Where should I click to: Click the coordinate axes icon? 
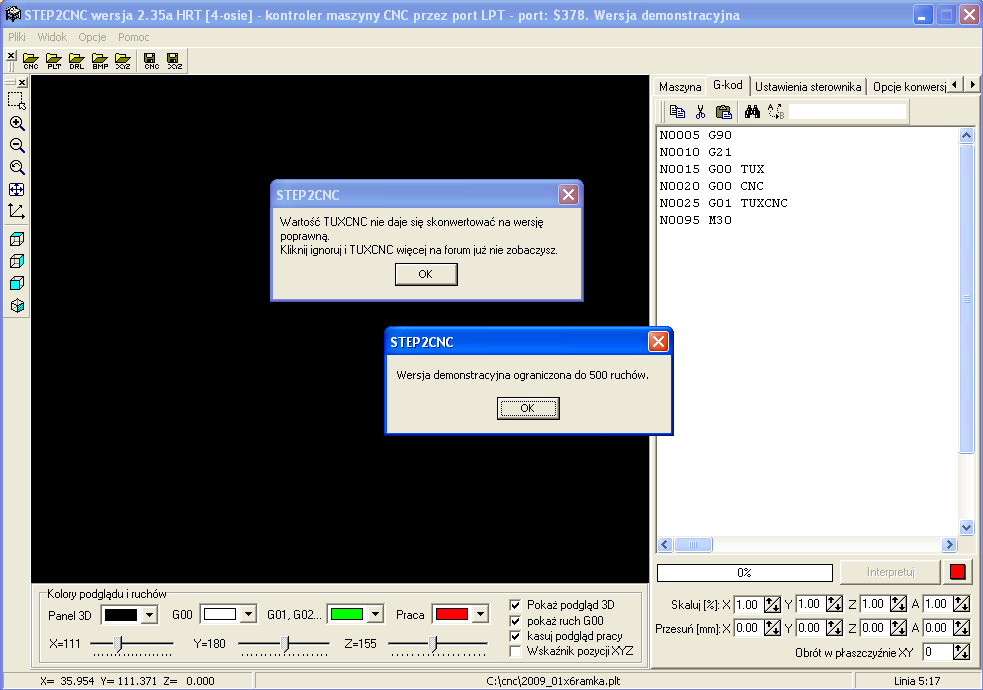tap(17, 211)
